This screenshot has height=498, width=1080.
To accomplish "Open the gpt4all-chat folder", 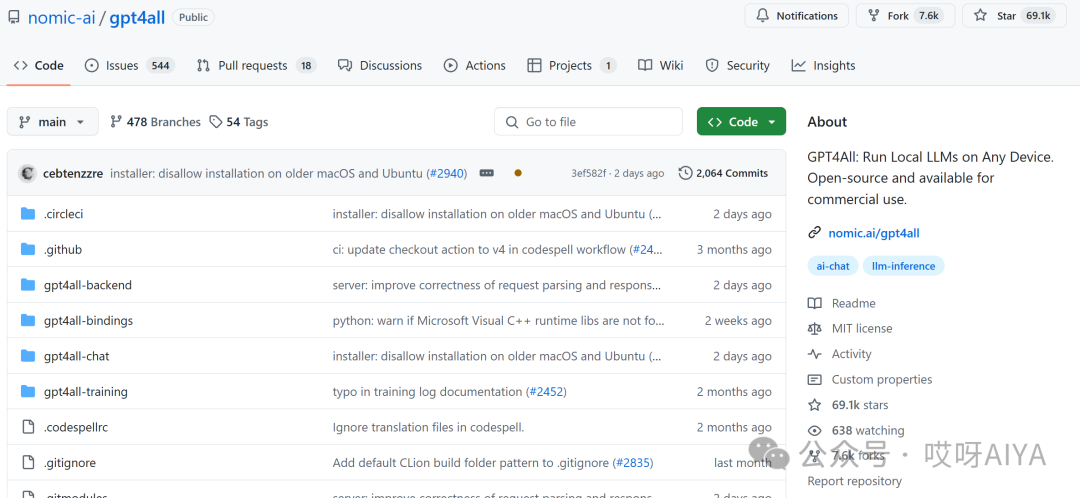I will click(76, 356).
